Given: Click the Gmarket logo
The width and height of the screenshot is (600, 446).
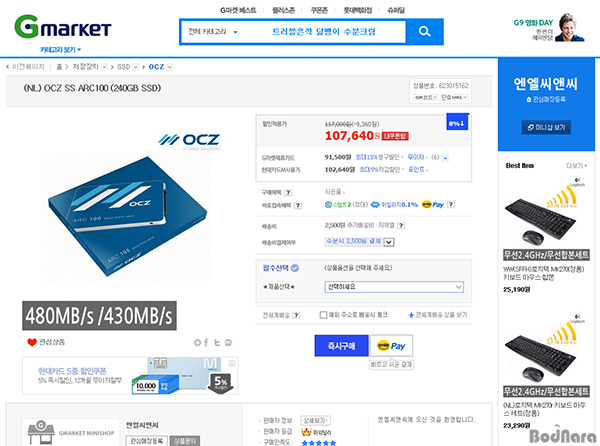Looking at the screenshot, I should (63, 27).
